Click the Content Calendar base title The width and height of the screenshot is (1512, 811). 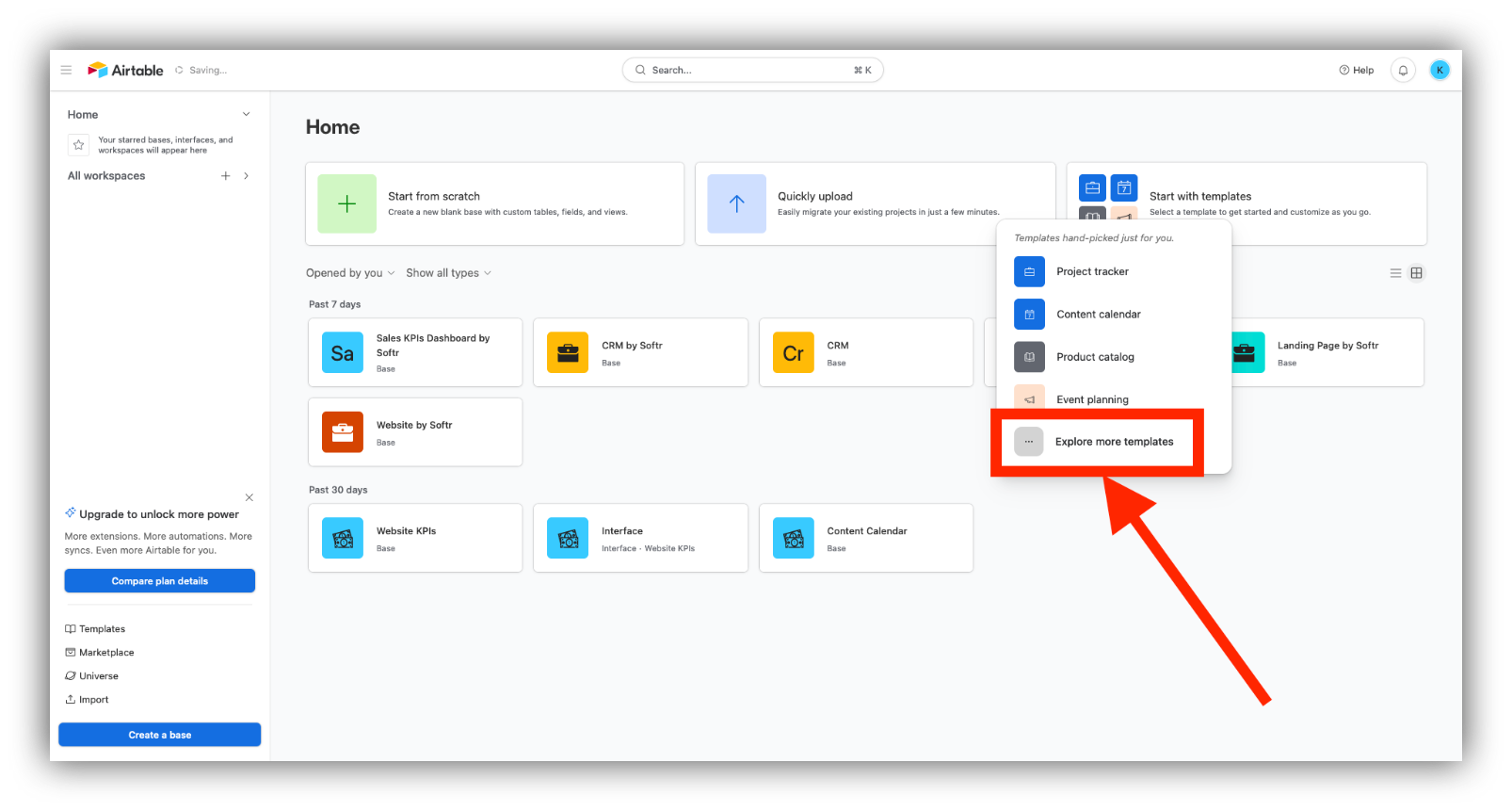pos(867,531)
